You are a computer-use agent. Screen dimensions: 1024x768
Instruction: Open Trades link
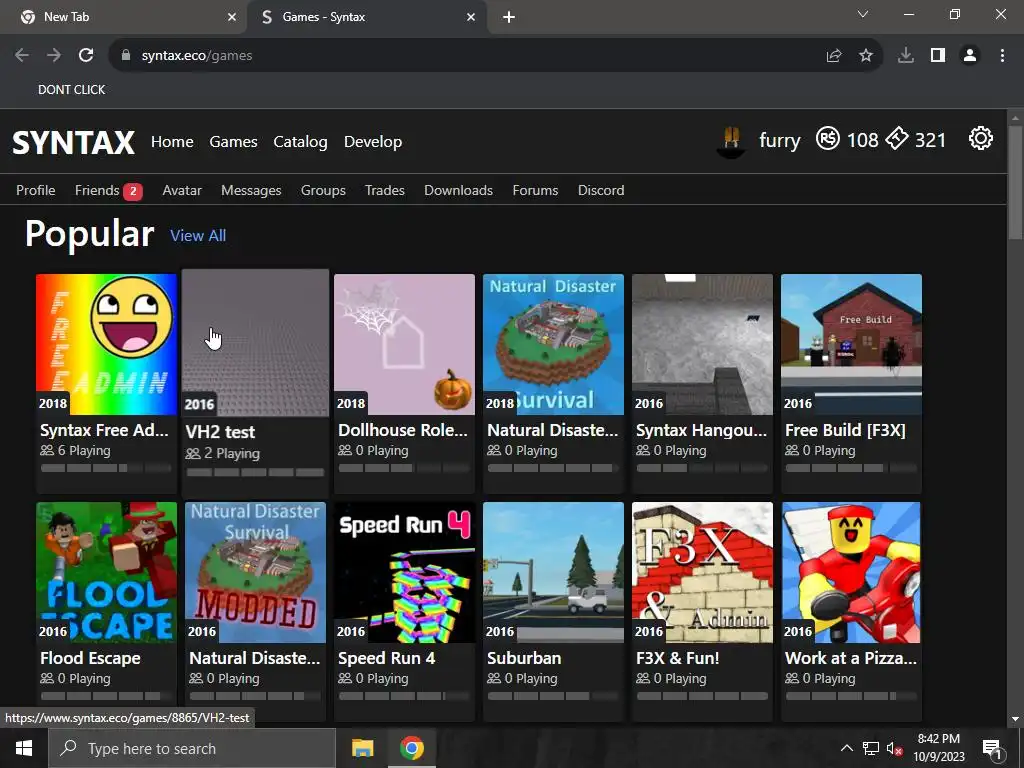385,190
